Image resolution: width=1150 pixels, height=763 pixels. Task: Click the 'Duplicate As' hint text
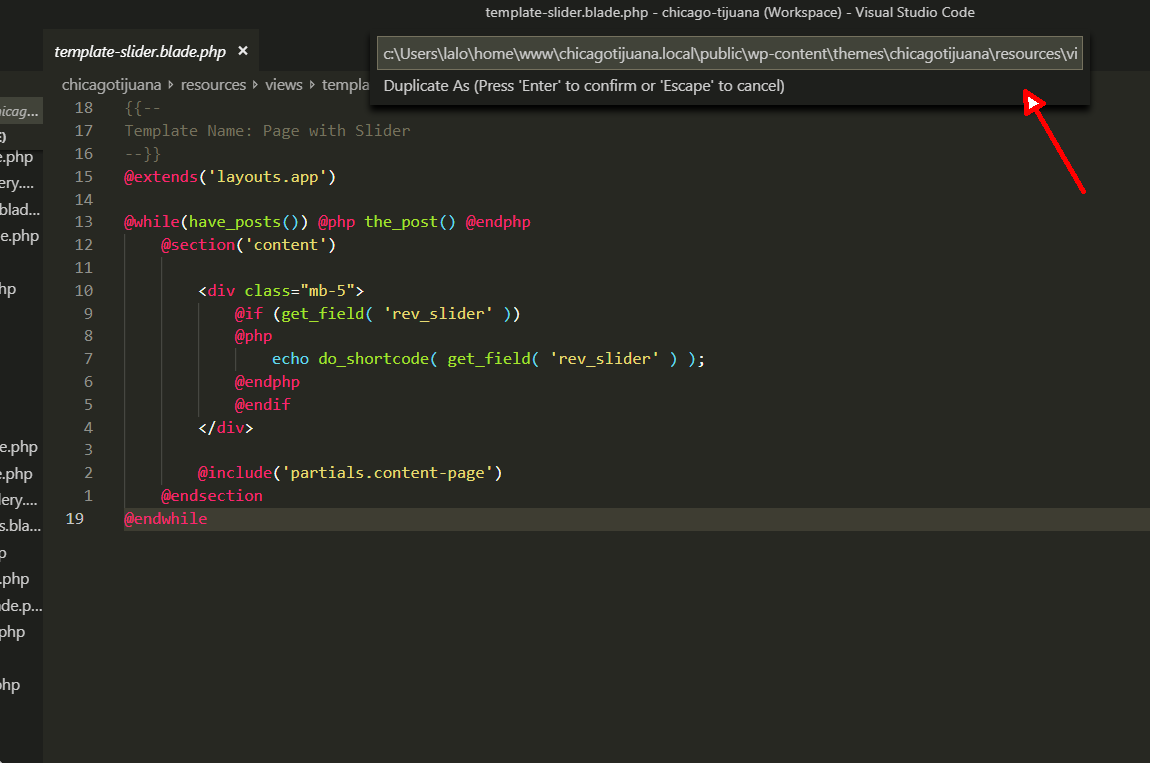click(x=584, y=86)
